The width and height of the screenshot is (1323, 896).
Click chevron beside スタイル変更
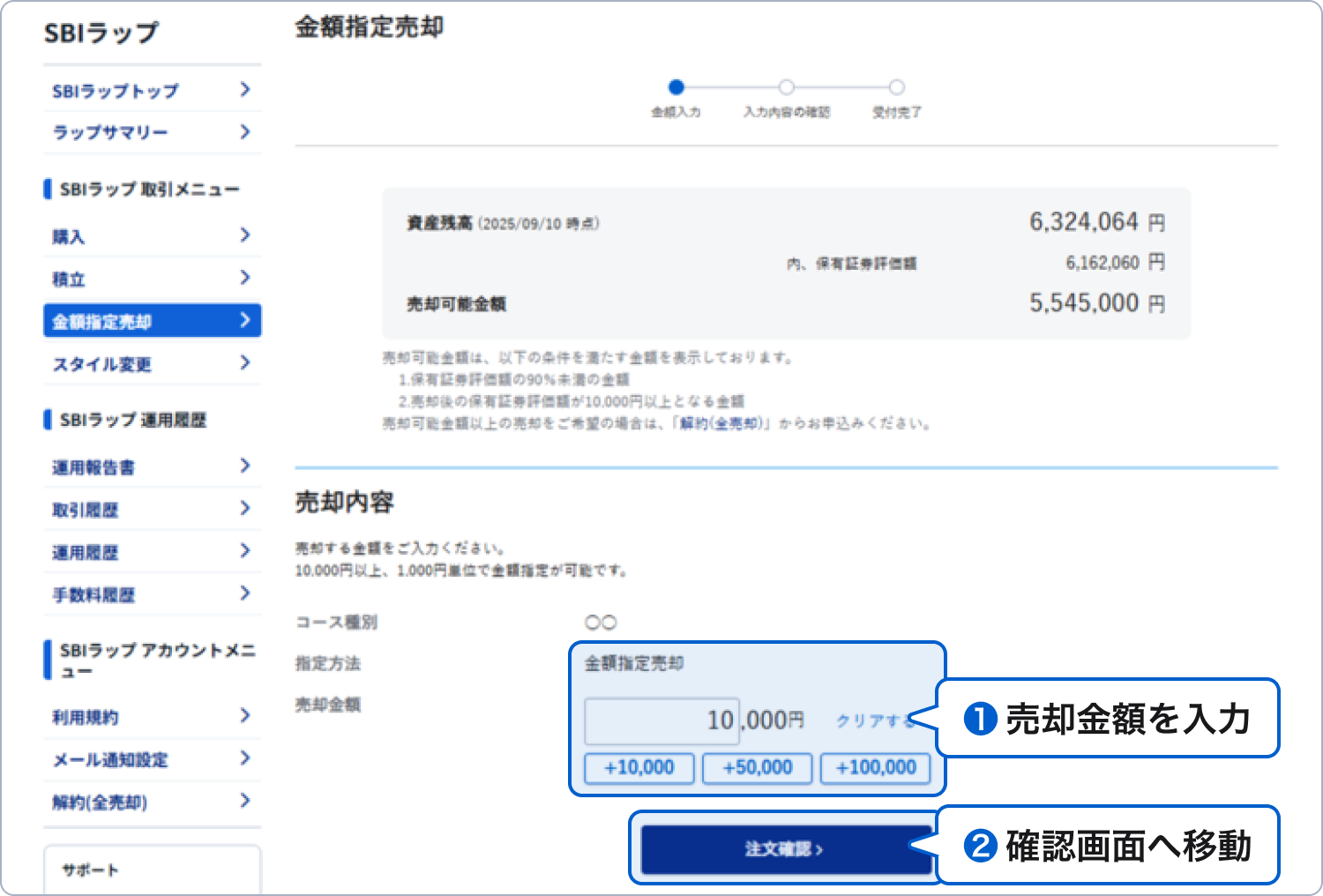[244, 363]
